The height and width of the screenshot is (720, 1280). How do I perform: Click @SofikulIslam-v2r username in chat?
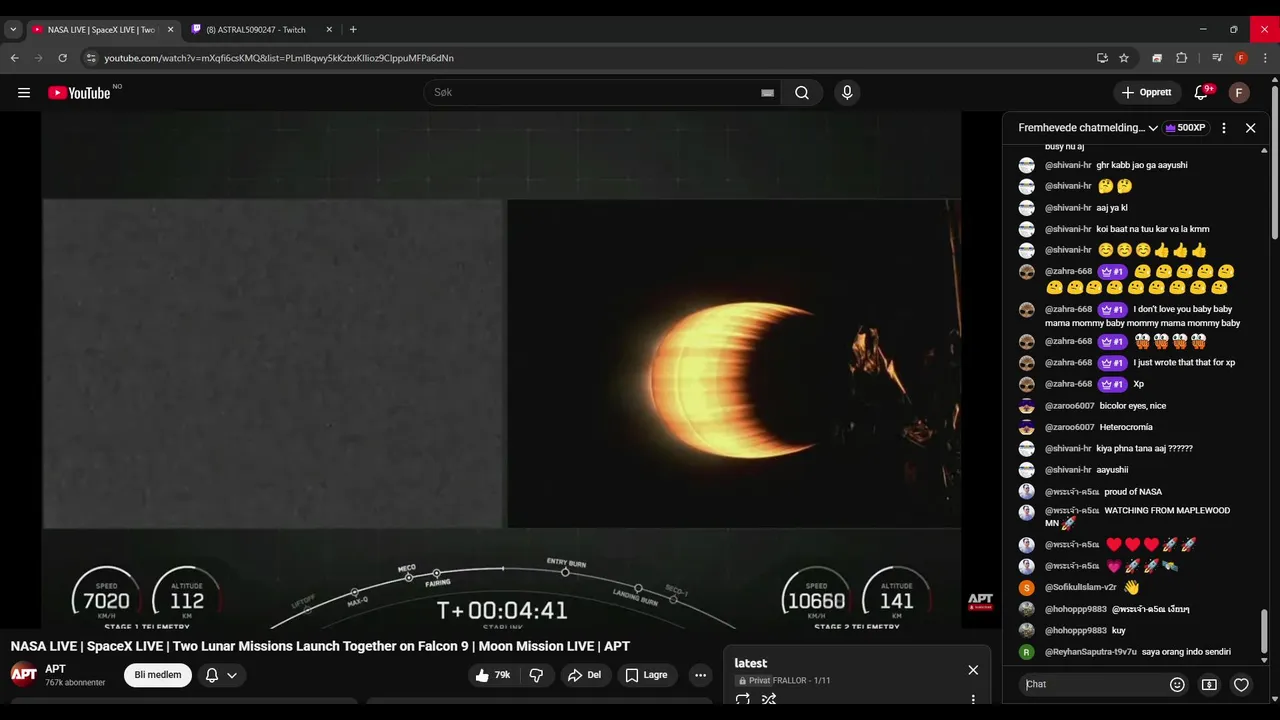pos(1081,588)
